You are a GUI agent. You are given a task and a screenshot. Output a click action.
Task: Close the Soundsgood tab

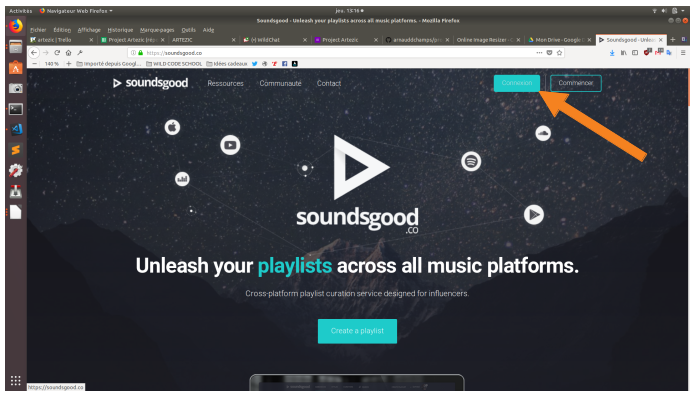click(x=661, y=40)
